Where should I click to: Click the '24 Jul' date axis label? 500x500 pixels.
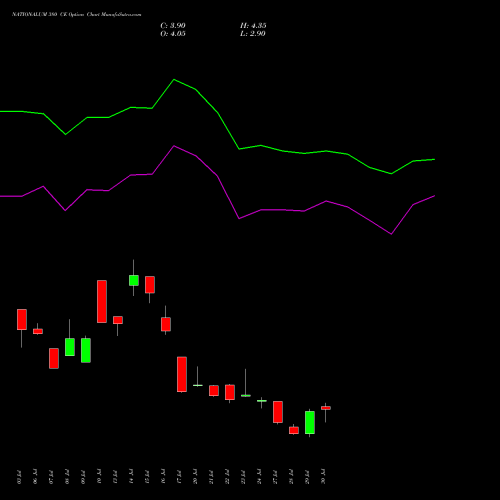coord(259,477)
